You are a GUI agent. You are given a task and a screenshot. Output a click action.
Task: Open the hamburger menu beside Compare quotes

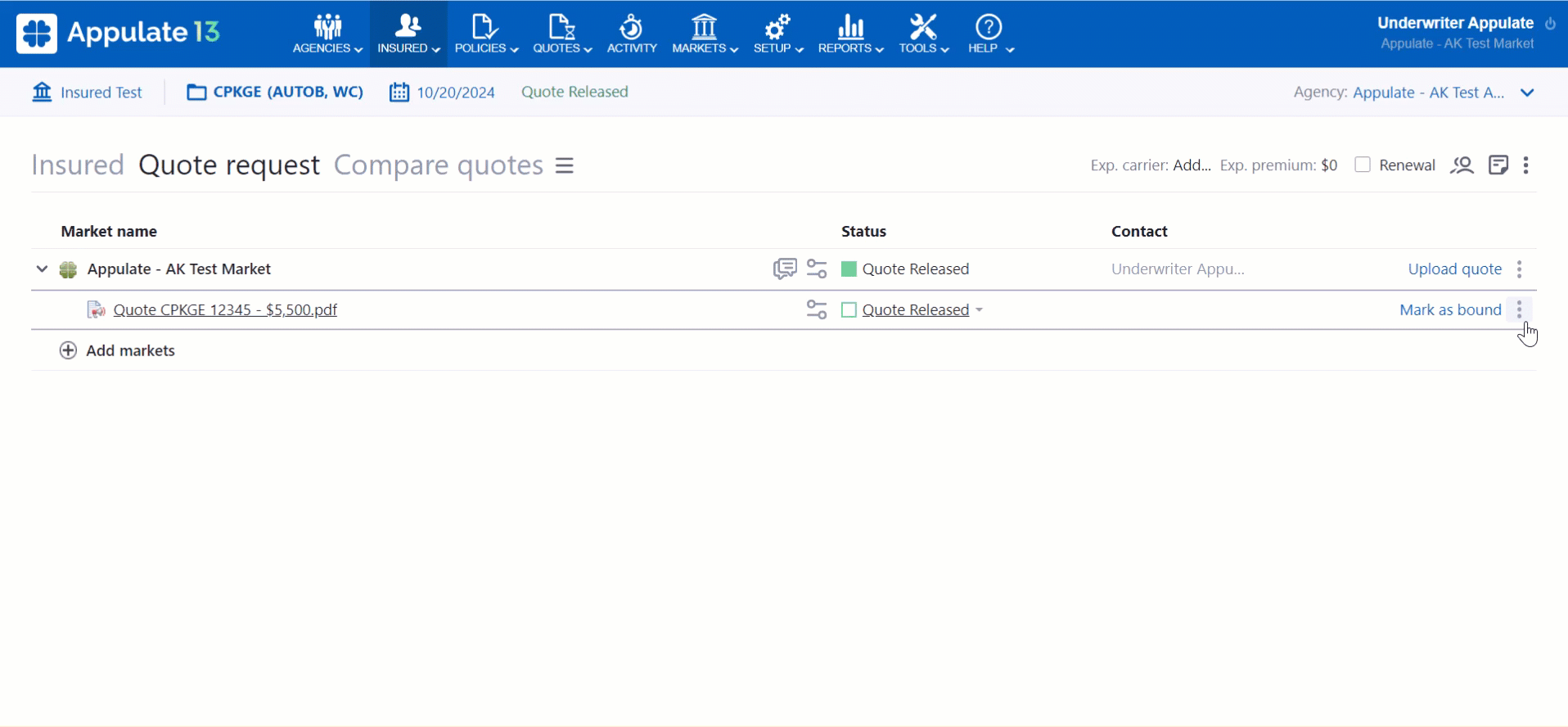[x=565, y=165]
